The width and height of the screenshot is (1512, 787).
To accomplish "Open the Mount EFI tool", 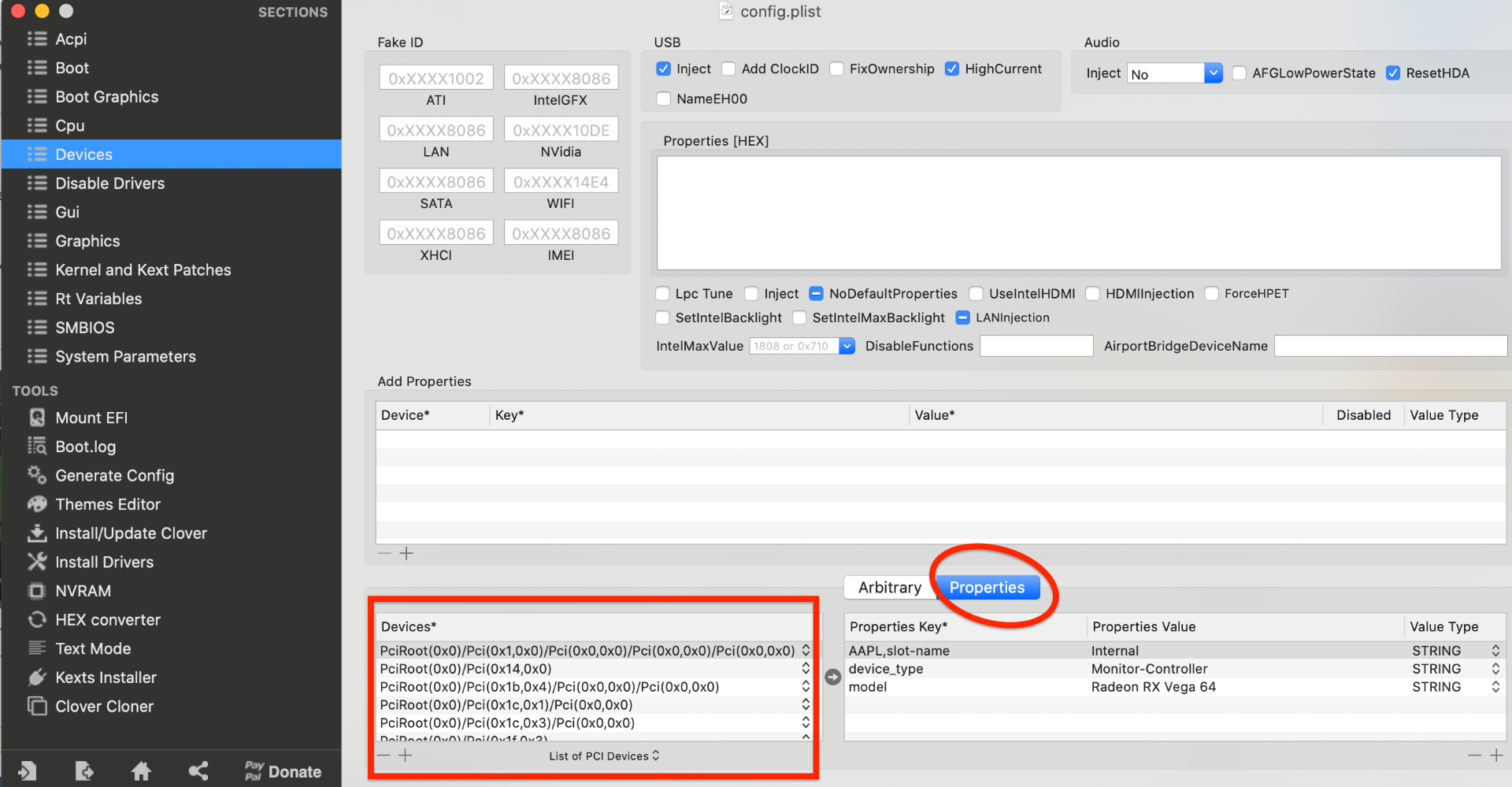I will point(91,418).
